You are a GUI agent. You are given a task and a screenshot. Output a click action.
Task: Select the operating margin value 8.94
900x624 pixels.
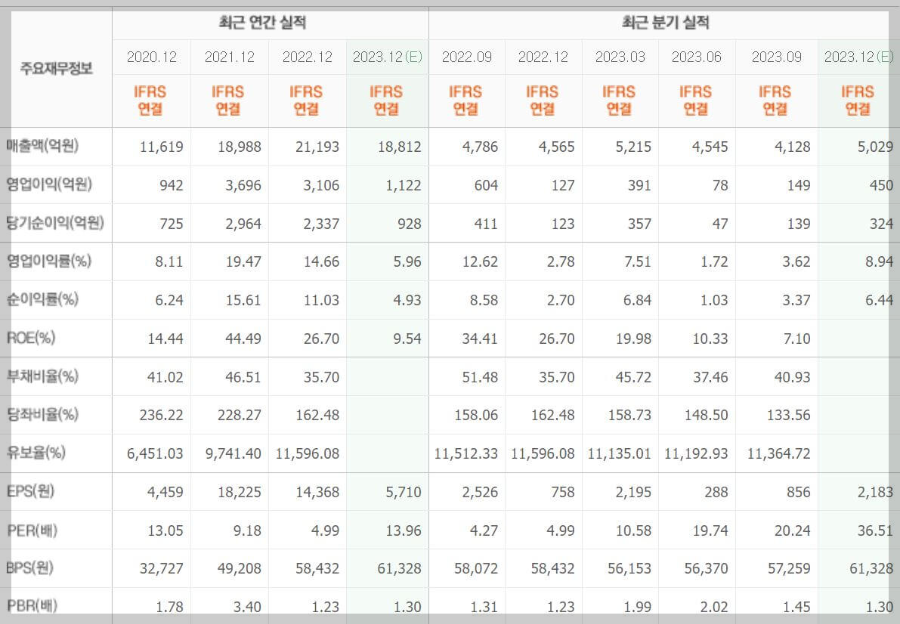coord(879,262)
